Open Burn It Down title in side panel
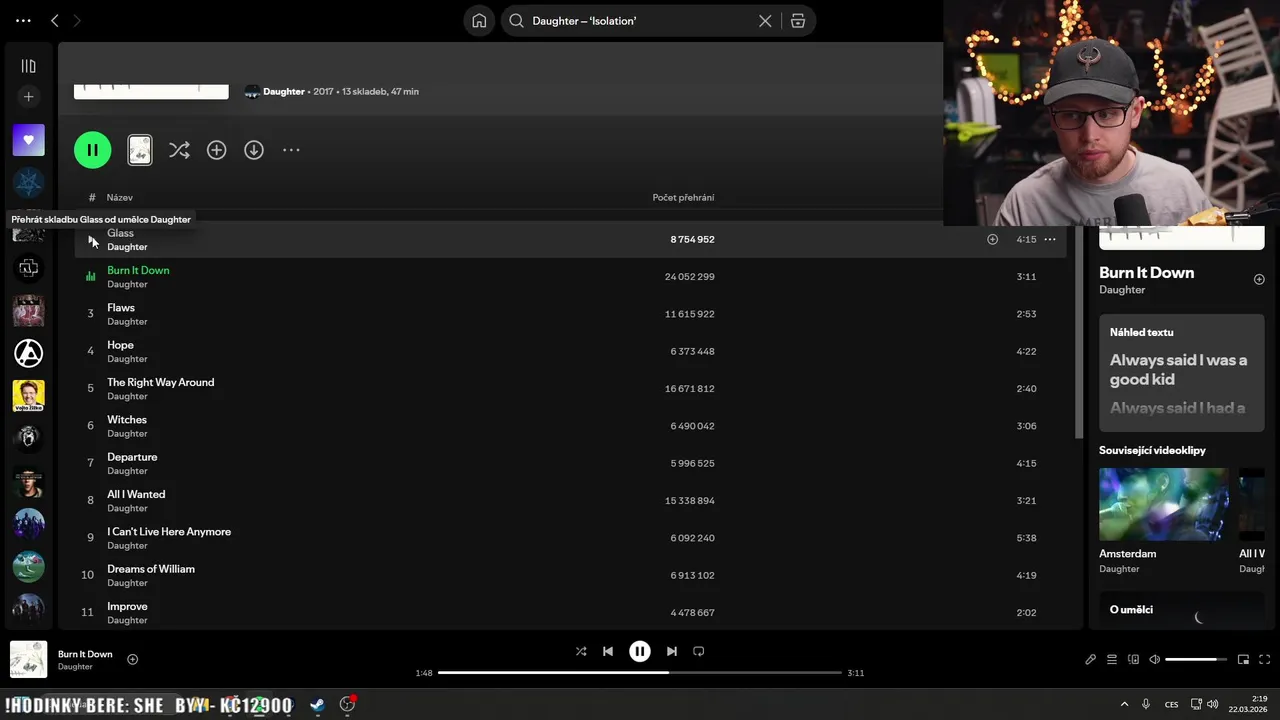Screen dimensions: 1280x720 1146,273
